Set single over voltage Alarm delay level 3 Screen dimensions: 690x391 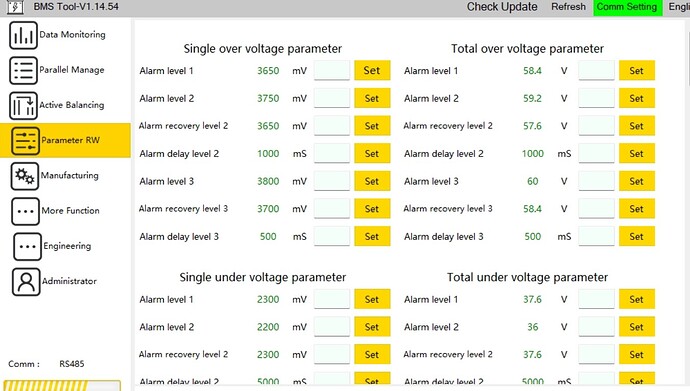click(372, 237)
